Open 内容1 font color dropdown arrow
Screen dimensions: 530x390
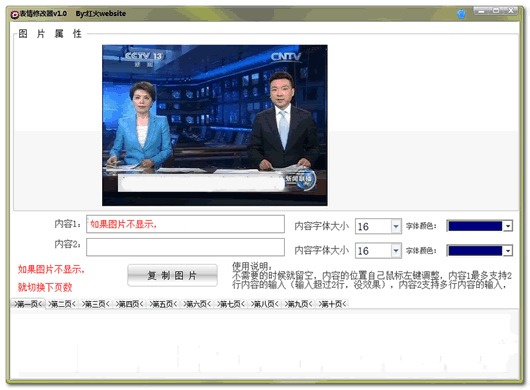point(508,226)
